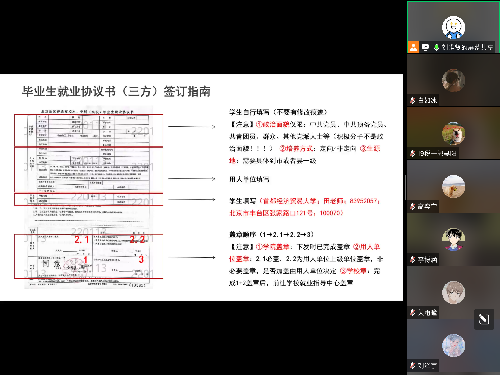Click name label under beach dog avatar
This screenshot has height=375, width=500.
point(427,206)
